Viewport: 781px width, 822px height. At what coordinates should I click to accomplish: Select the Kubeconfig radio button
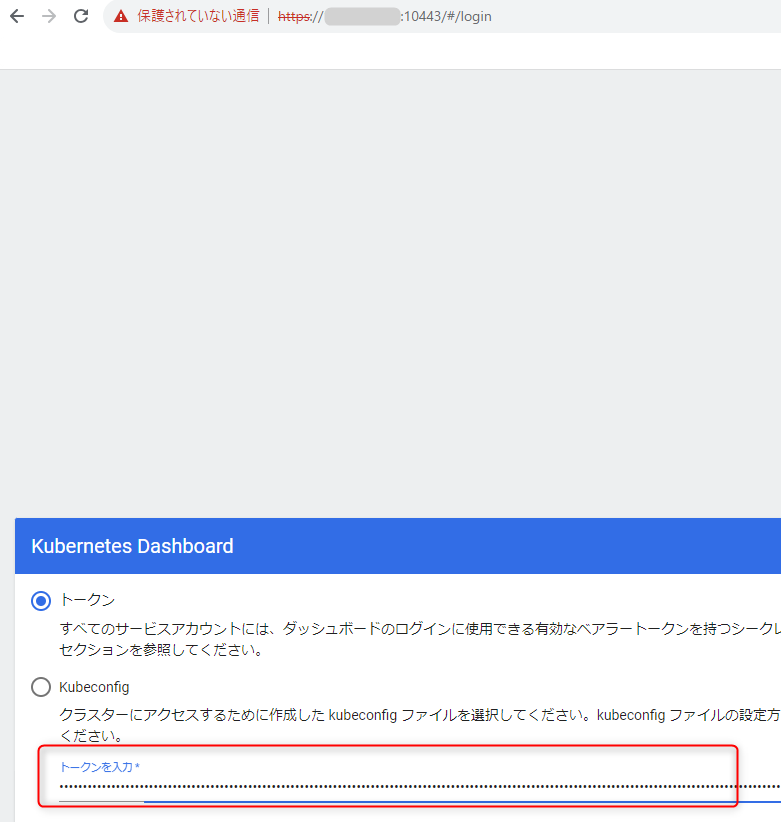tap(41, 687)
